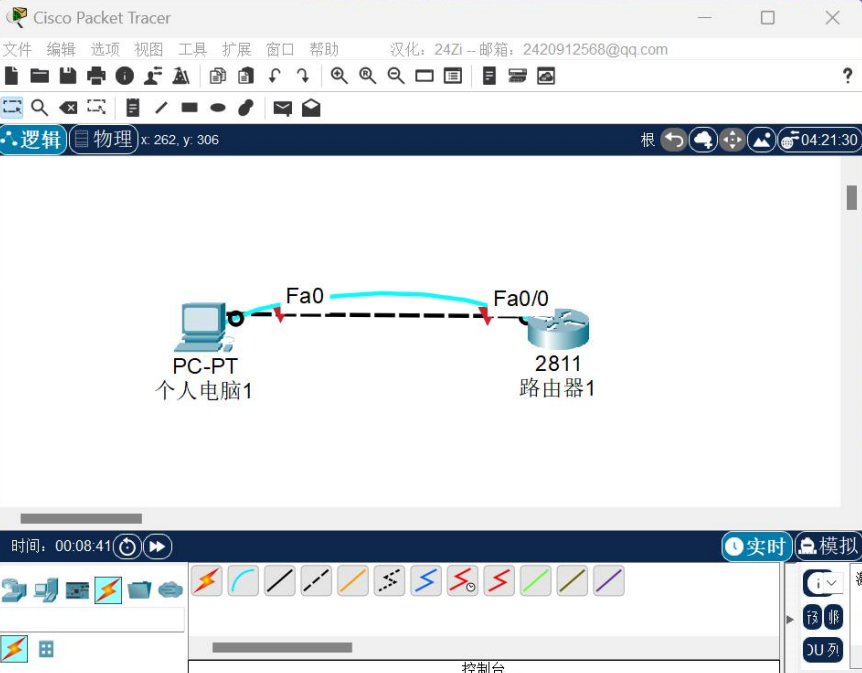Select 个人电脑1 PC-PT device
Image resolution: width=862 pixels, height=673 pixels.
pyautogui.click(x=204, y=327)
